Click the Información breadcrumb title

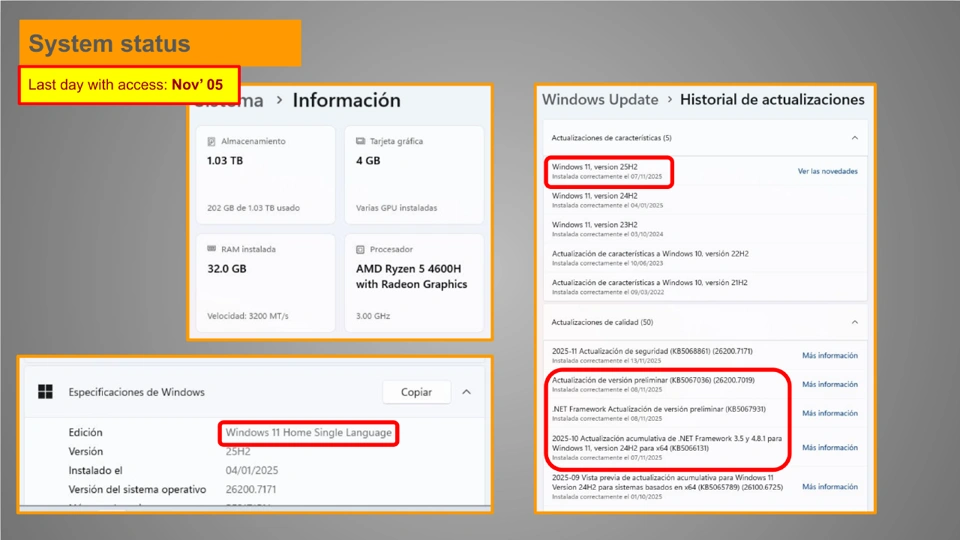click(347, 100)
